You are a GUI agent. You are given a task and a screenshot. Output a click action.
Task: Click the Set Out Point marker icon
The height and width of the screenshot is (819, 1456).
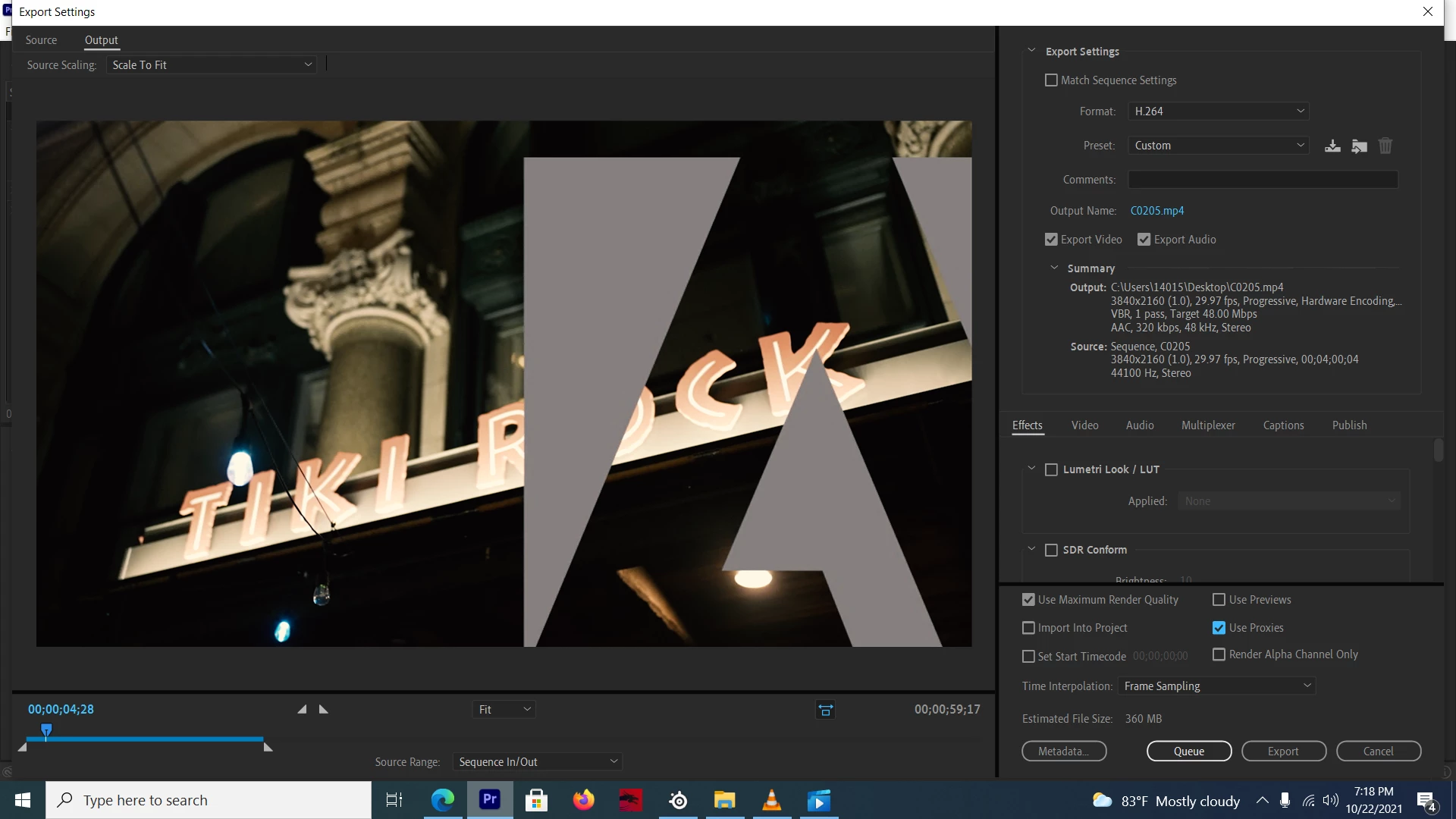click(x=324, y=710)
